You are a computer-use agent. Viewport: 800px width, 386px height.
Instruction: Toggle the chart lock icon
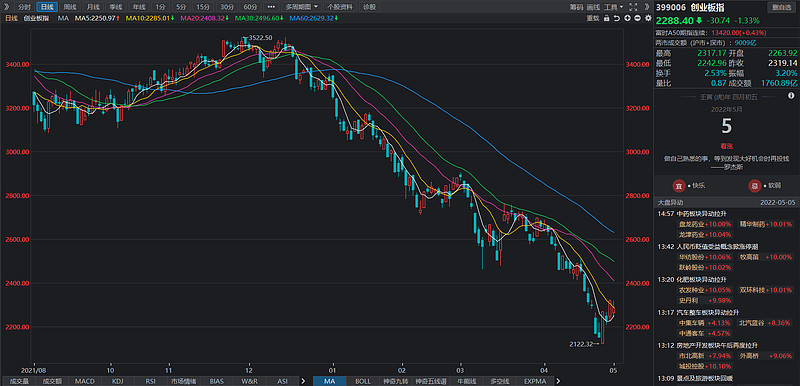tap(607, 18)
